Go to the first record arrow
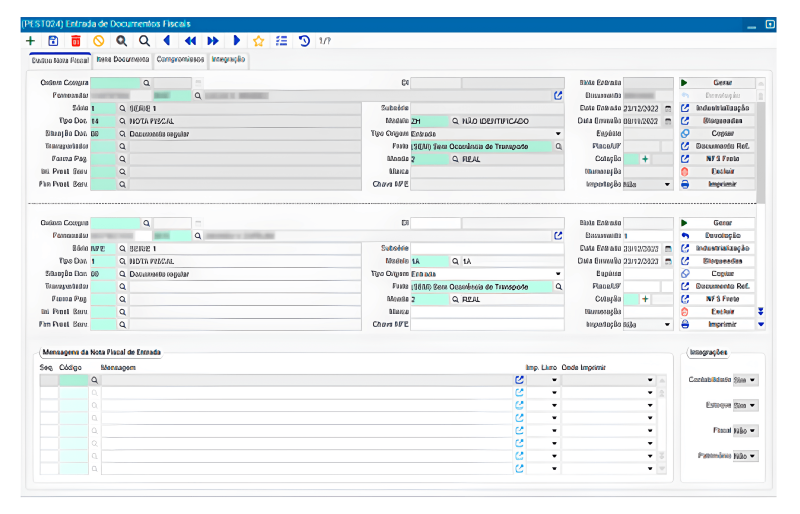800x514 pixels. coord(166,41)
